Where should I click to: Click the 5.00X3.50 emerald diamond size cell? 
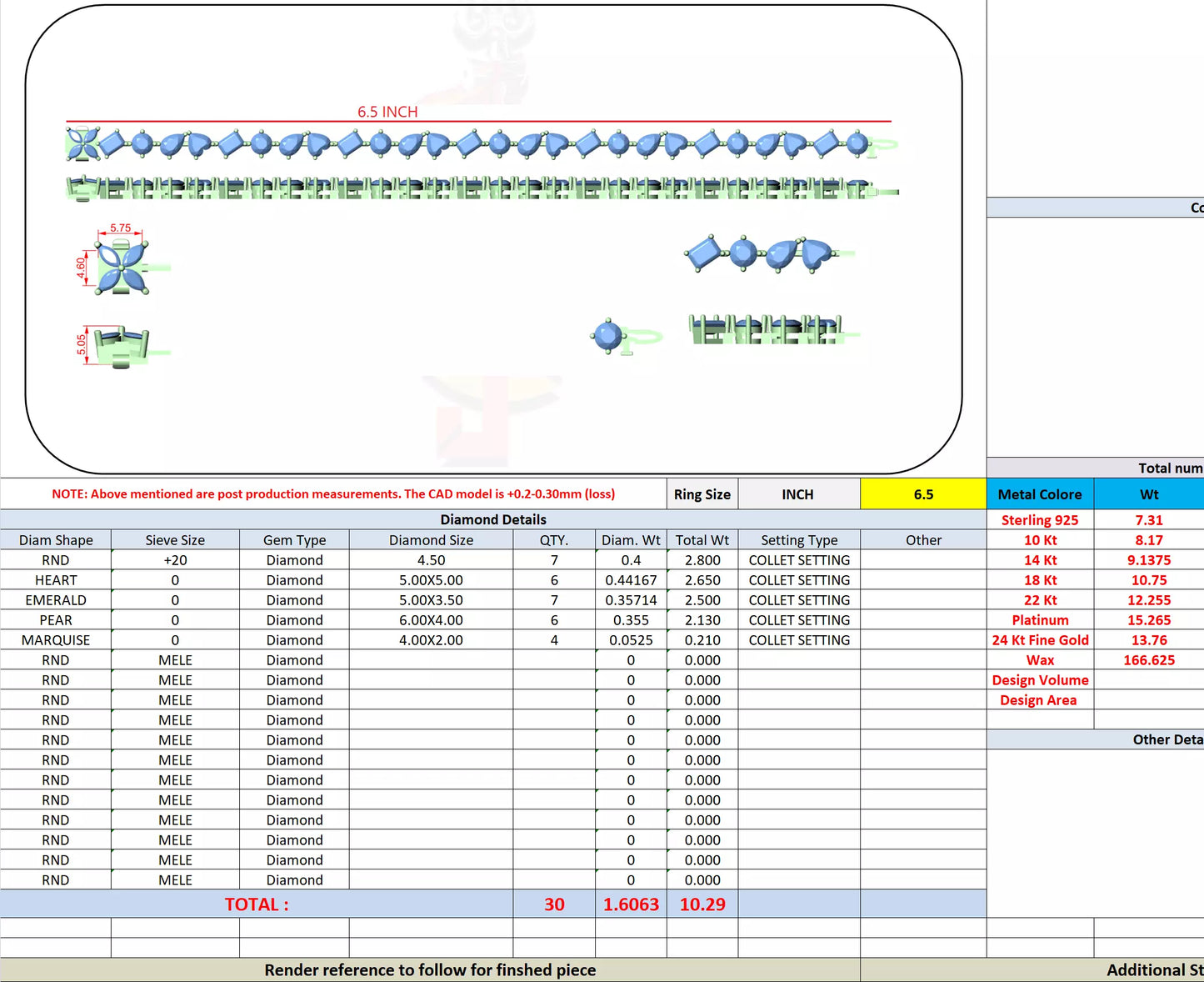pos(431,600)
